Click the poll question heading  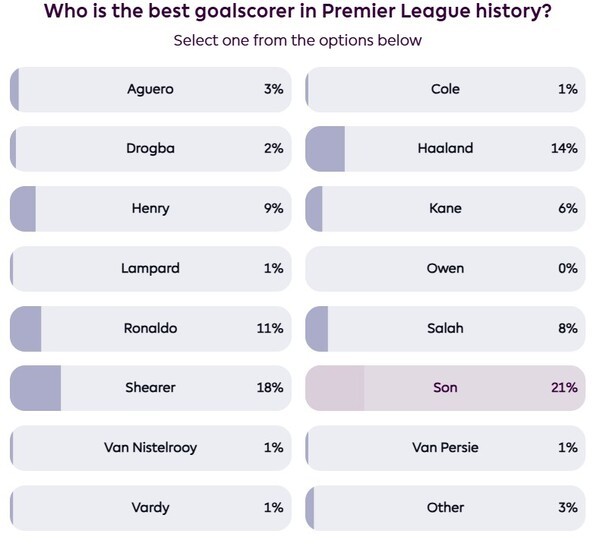pos(299,13)
